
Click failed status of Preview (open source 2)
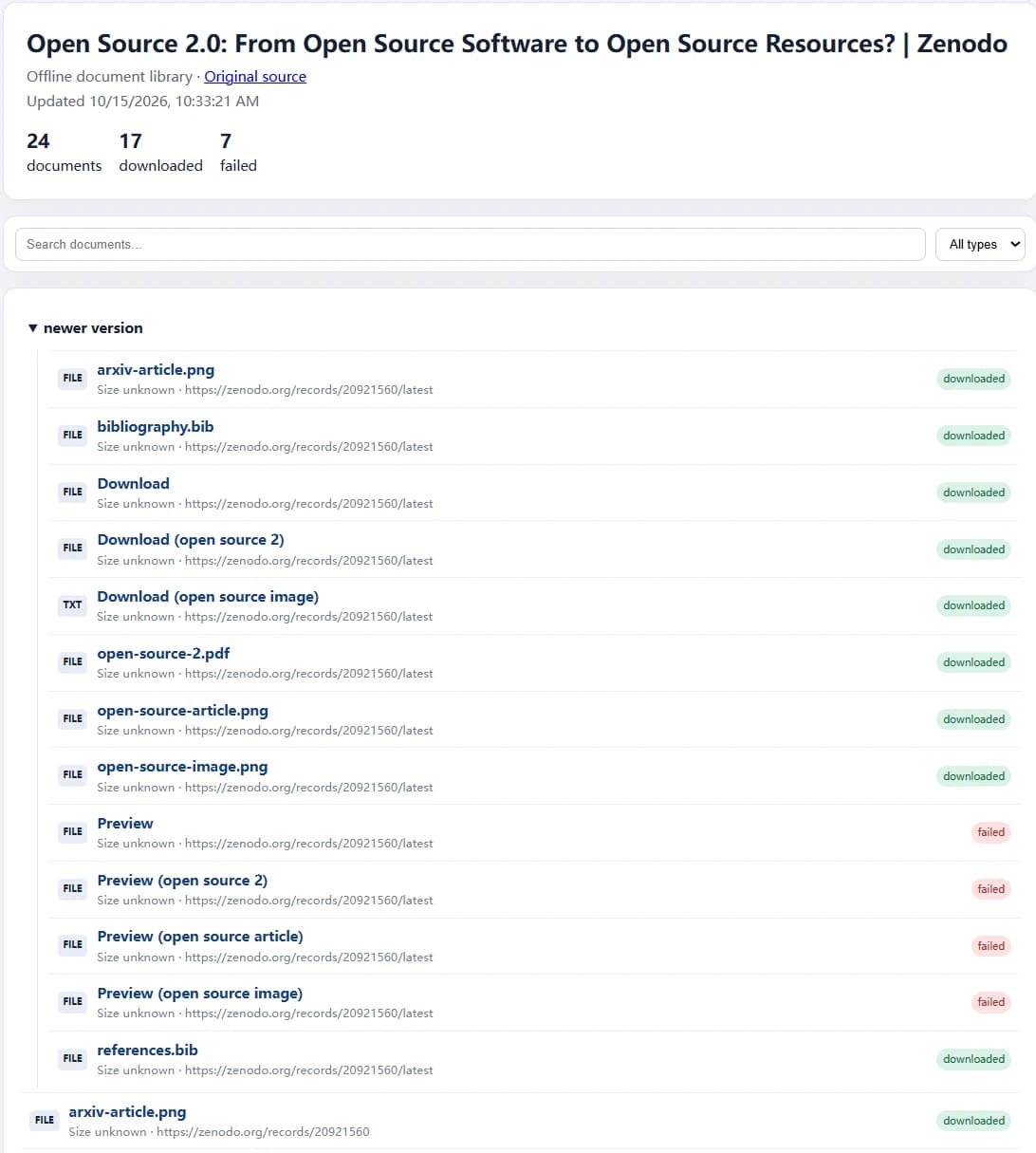991,889
